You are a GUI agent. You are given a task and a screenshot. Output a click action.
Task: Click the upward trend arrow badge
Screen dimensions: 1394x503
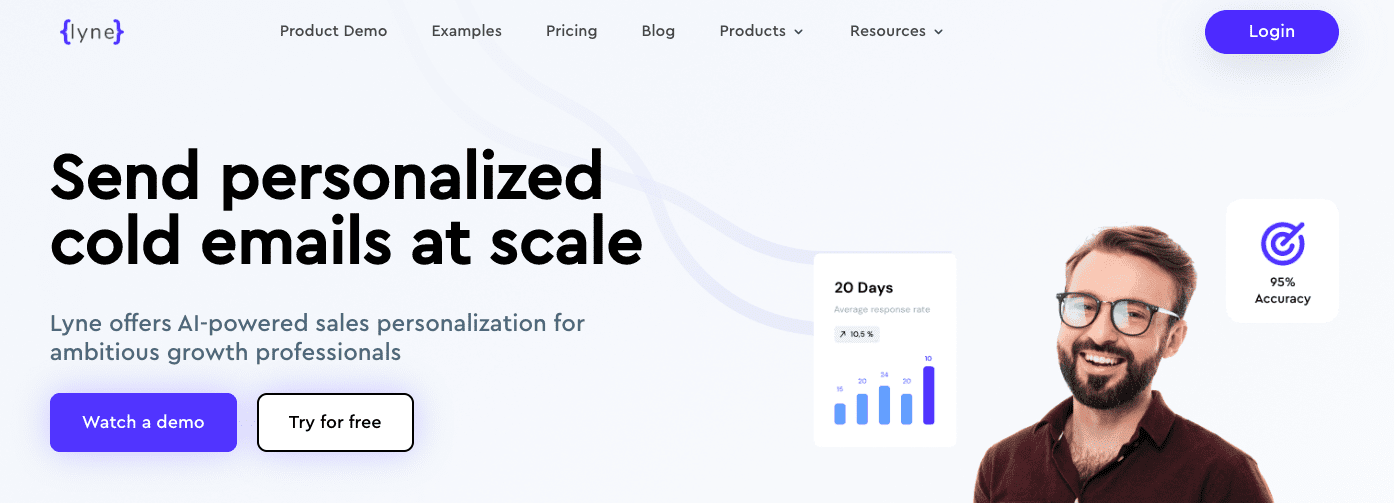tap(843, 334)
